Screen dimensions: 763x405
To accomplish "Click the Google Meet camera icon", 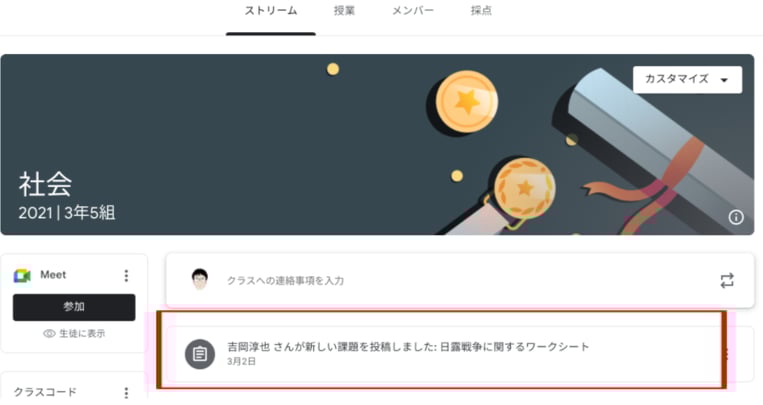I will tap(22, 276).
